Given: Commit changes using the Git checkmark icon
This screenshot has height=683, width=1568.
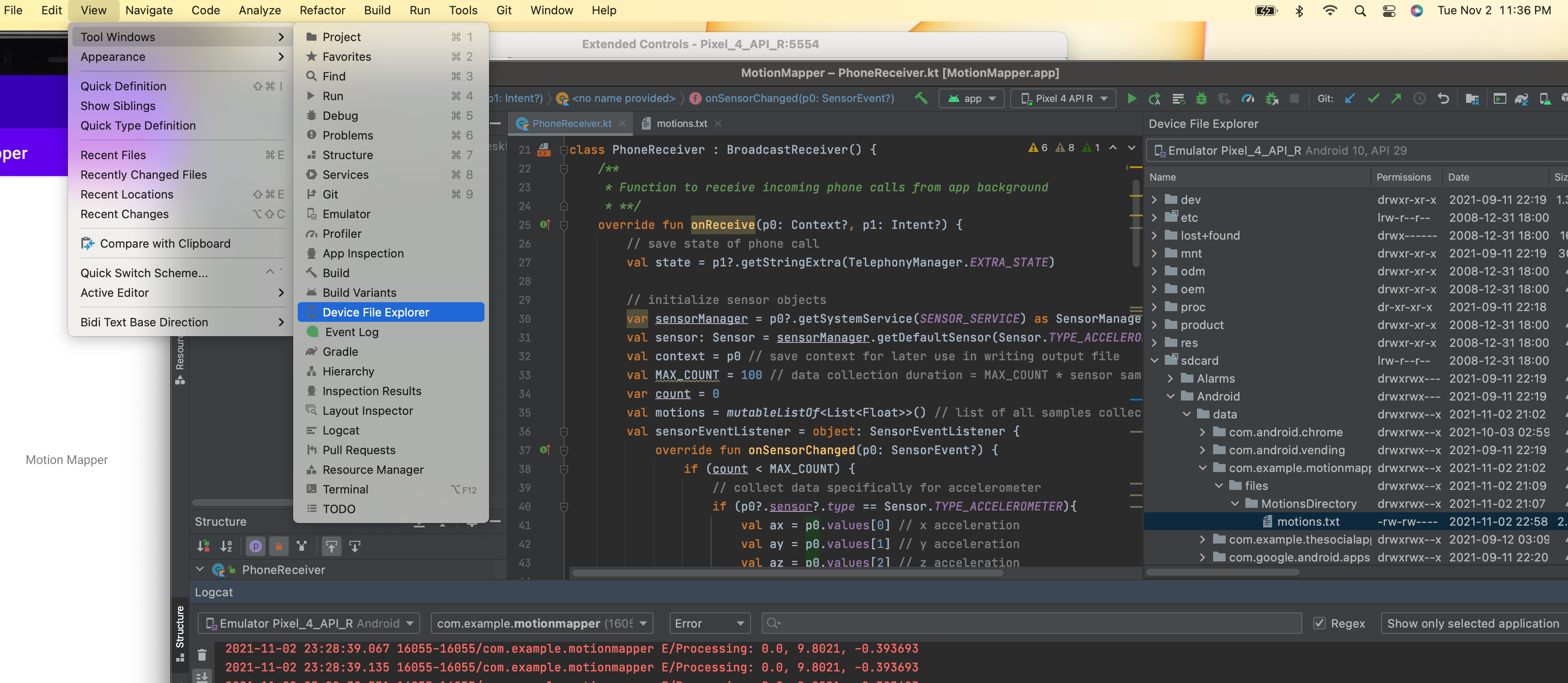Looking at the screenshot, I should (1373, 98).
